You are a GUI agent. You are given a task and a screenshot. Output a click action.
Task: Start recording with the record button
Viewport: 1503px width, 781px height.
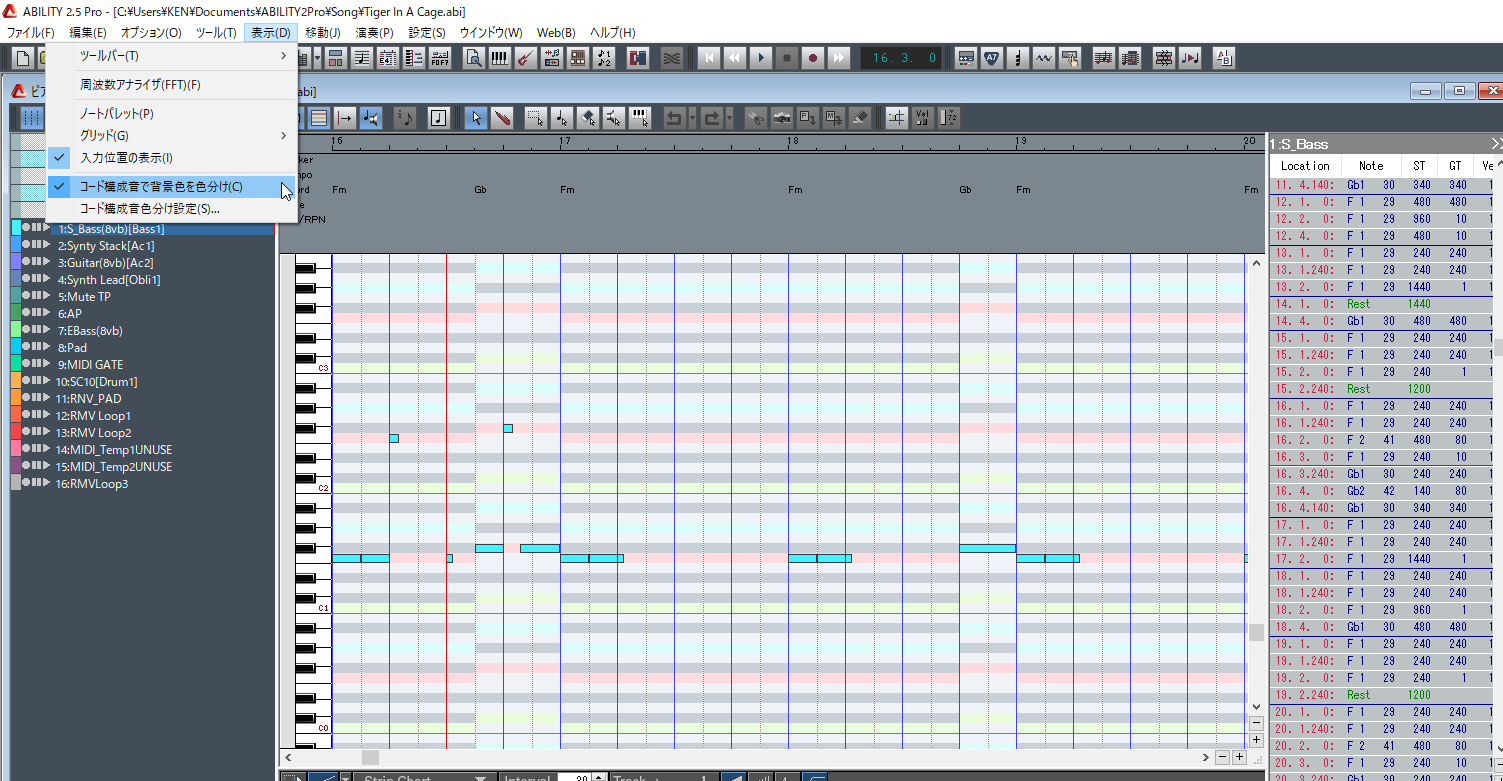813,58
